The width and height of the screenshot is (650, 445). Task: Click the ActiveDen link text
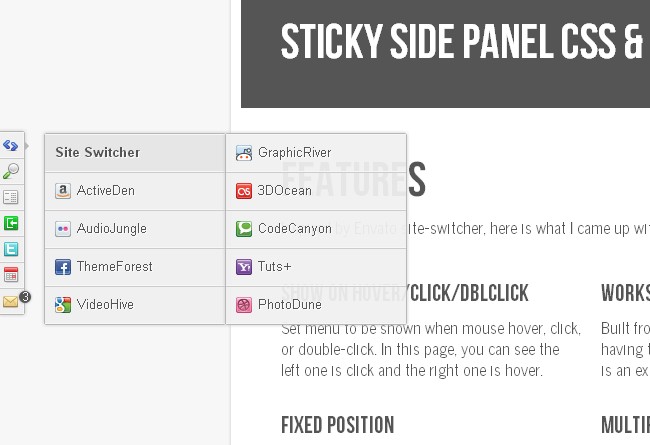pyautogui.click(x=105, y=191)
